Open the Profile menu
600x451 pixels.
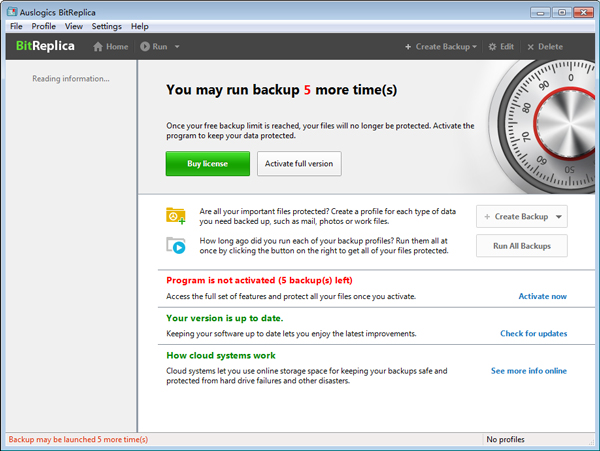coord(43,26)
